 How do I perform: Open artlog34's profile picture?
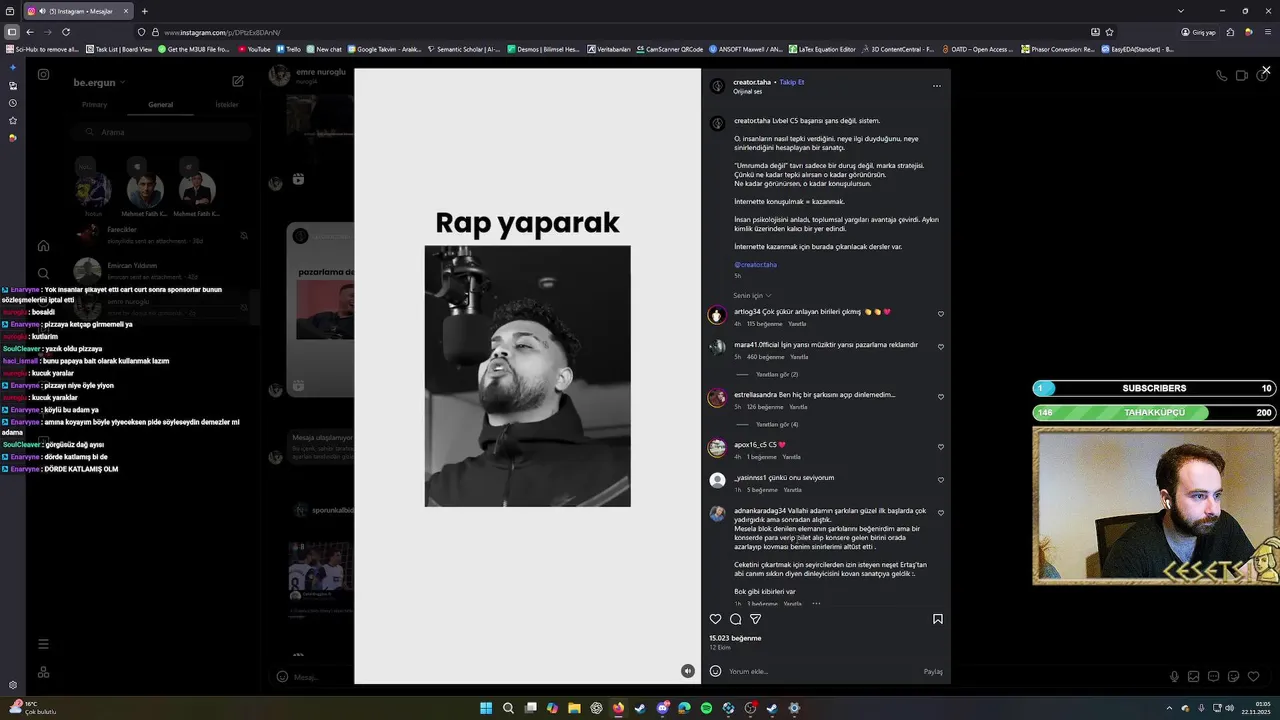717,315
